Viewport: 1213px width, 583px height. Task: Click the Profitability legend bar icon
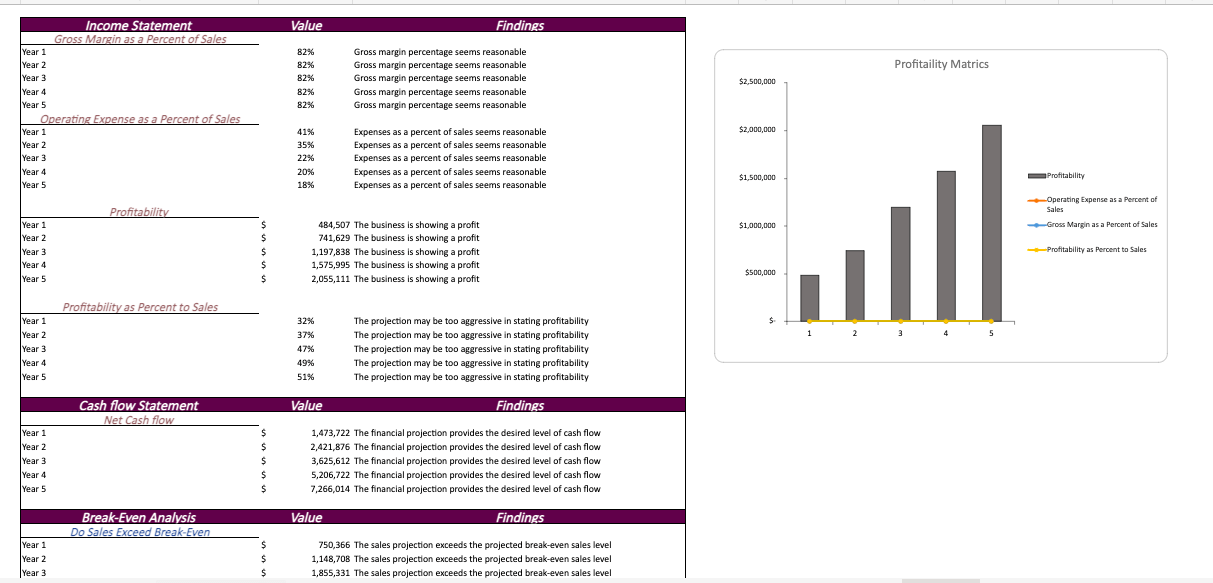1036,176
